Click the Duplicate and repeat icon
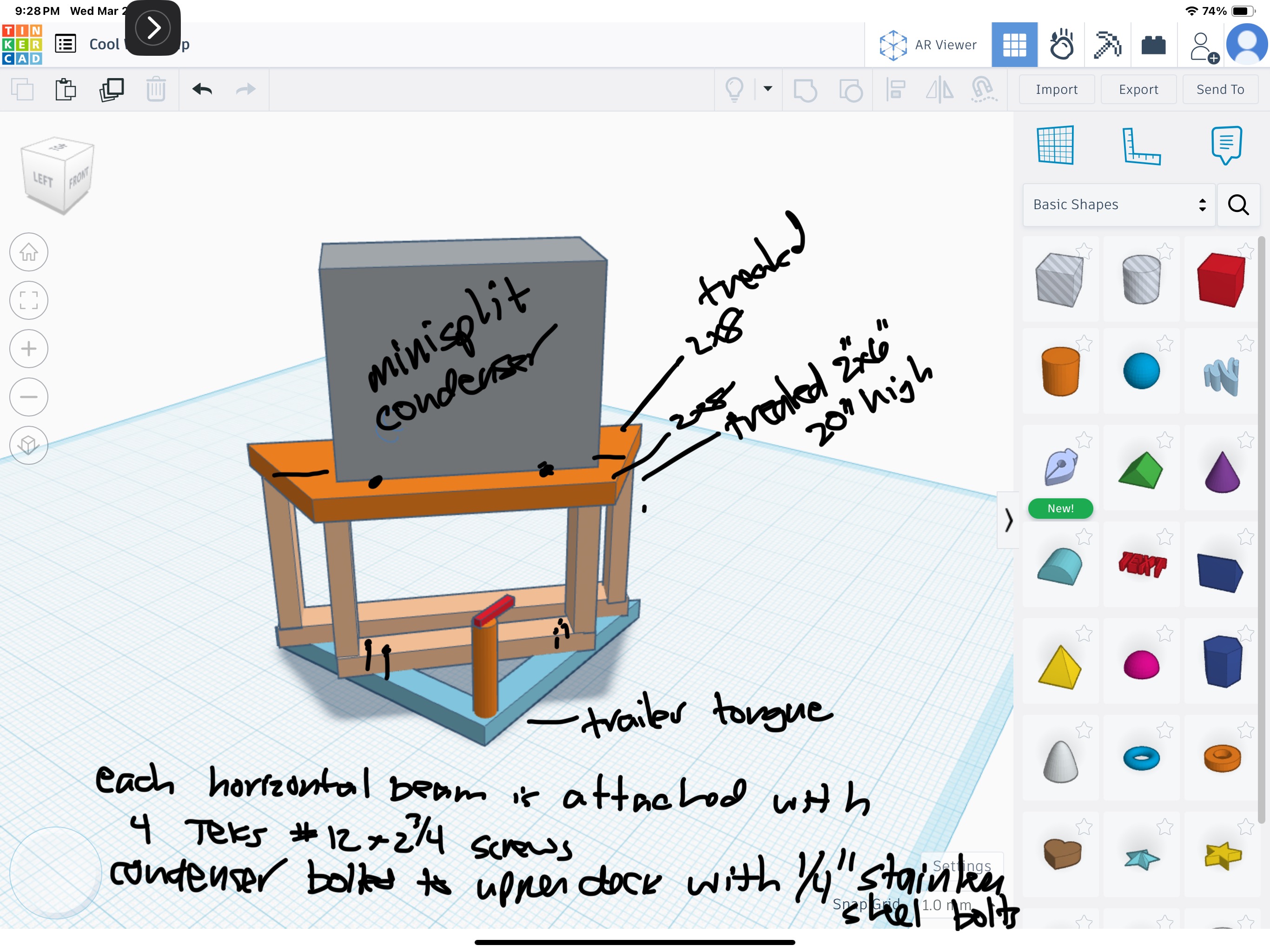 (112, 90)
